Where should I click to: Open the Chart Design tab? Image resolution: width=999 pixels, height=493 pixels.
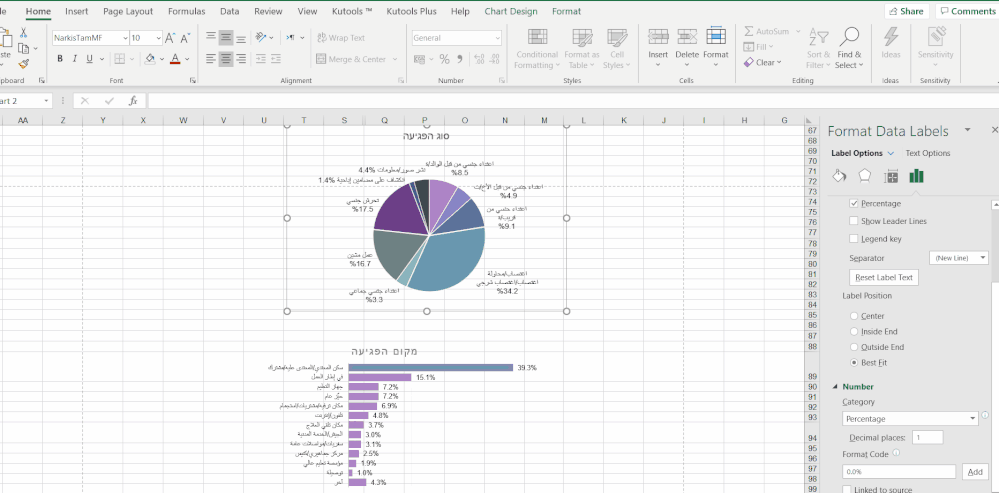[x=510, y=11]
